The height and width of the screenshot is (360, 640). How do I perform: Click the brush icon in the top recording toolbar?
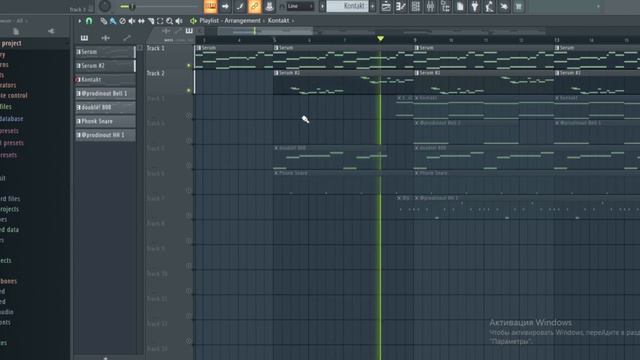pos(240,7)
